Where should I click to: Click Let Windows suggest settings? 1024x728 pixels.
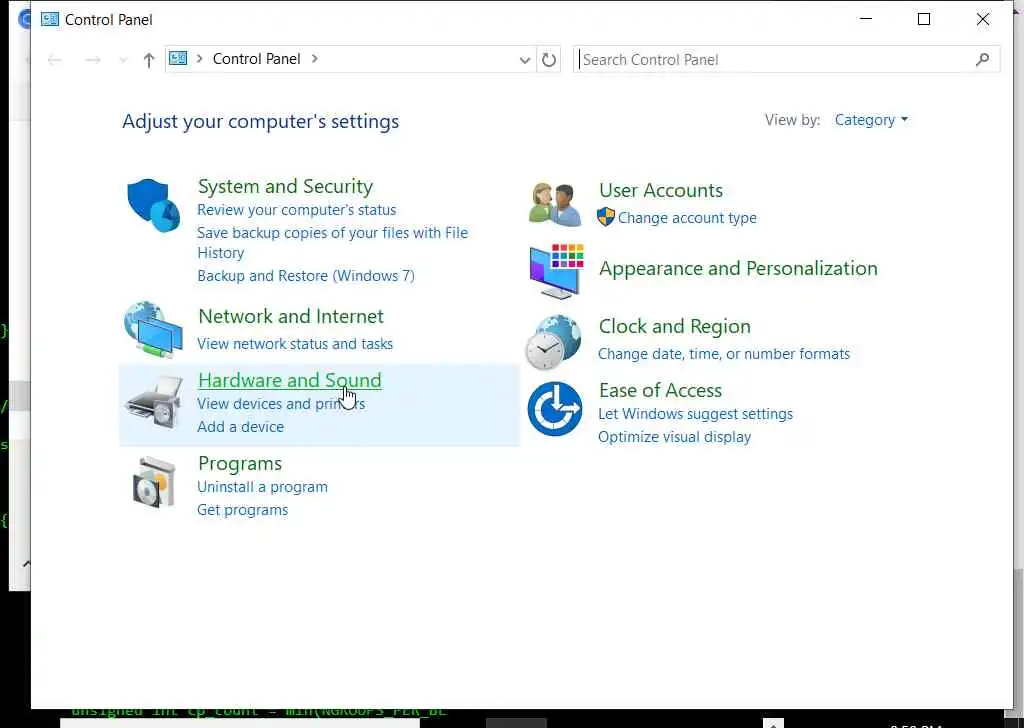[695, 413]
